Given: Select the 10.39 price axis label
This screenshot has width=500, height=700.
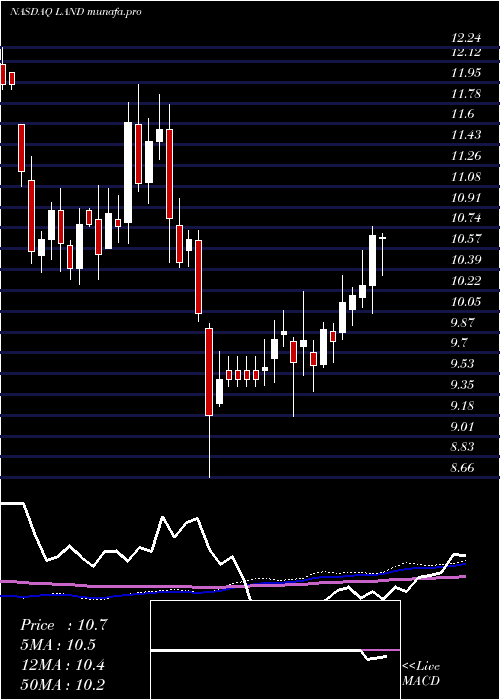Looking at the screenshot, I should (x=466, y=260).
